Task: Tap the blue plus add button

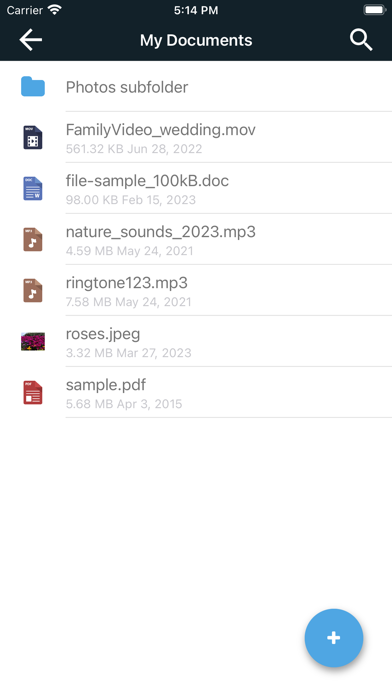Action: click(334, 638)
